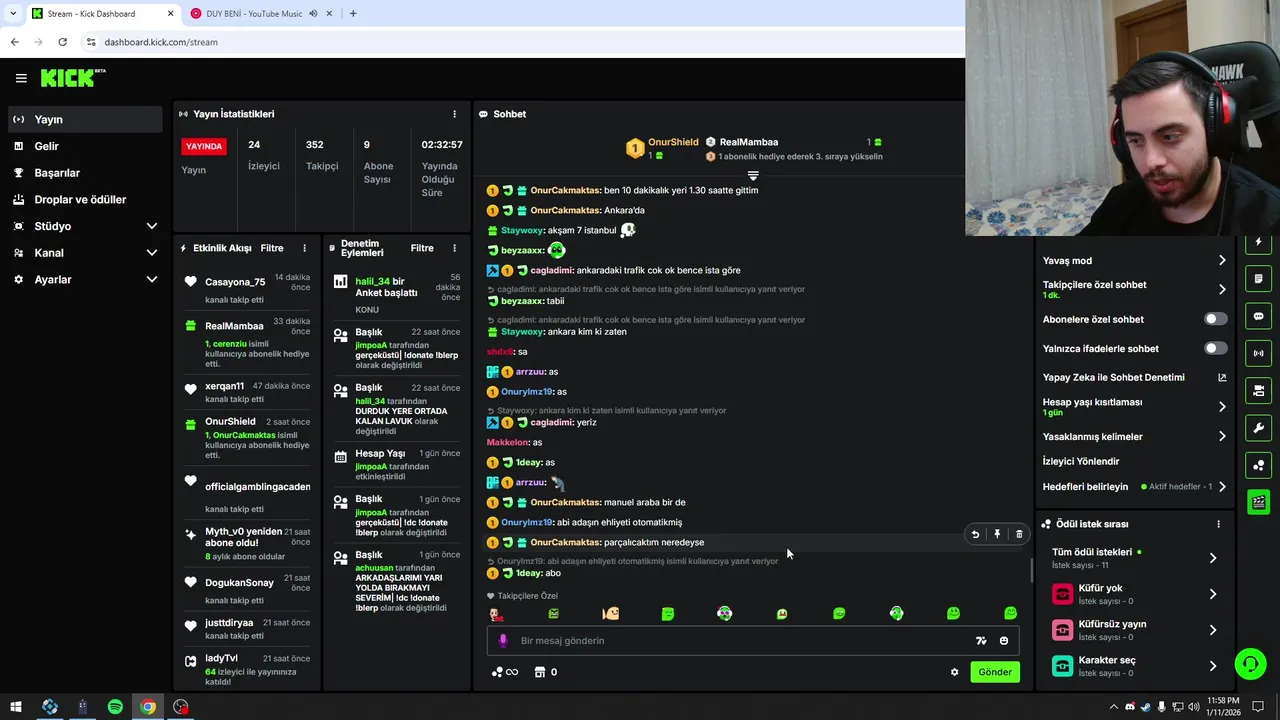Mute the YouTube Music tab audio icon
The width and height of the screenshot is (1280, 720).
(313, 13)
